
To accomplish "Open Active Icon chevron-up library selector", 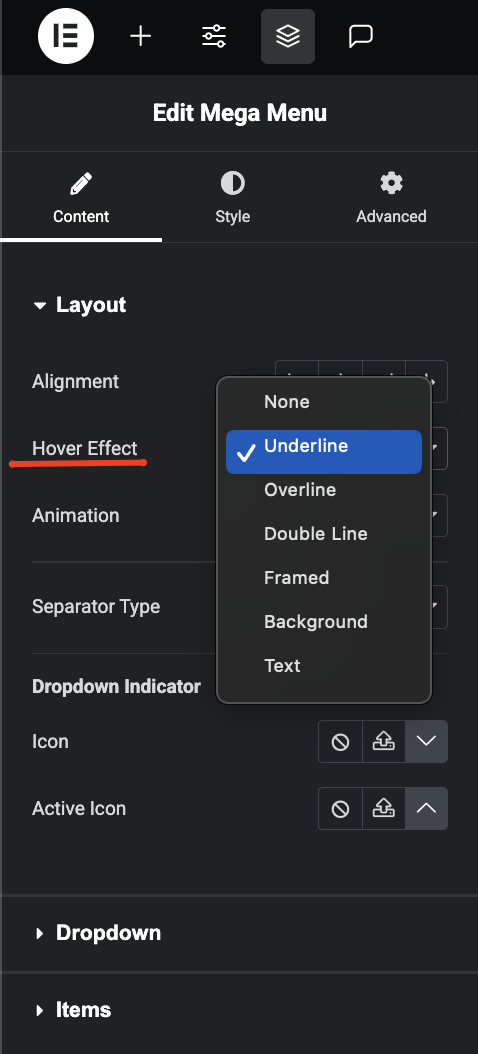I will point(426,809).
